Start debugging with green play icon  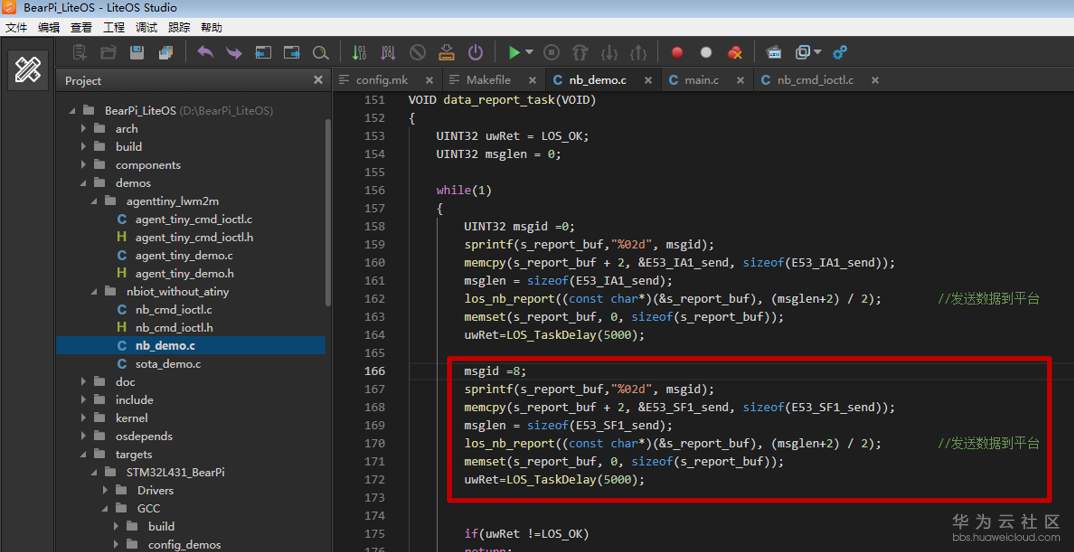(x=514, y=53)
